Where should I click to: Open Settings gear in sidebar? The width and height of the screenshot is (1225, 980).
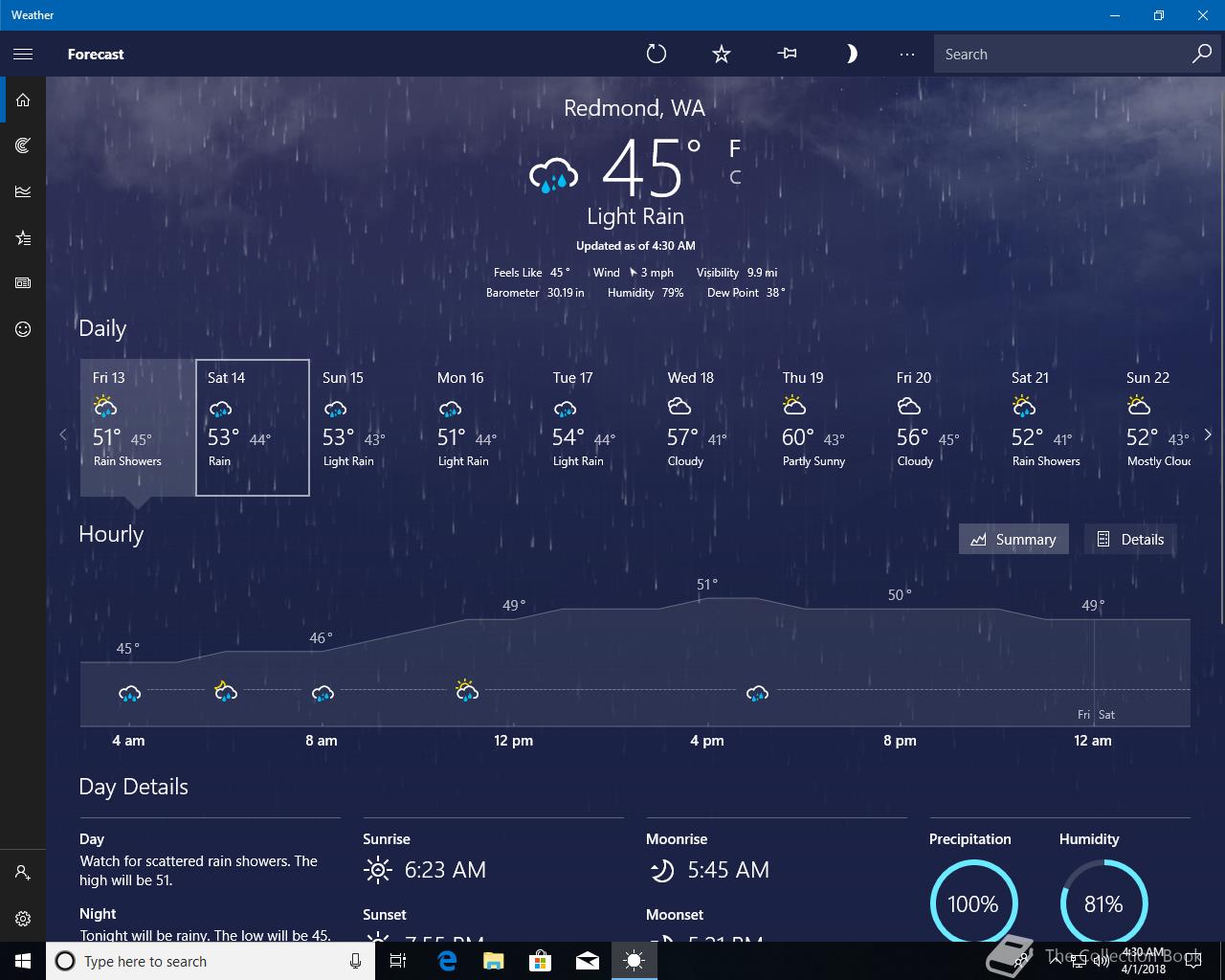(23, 919)
